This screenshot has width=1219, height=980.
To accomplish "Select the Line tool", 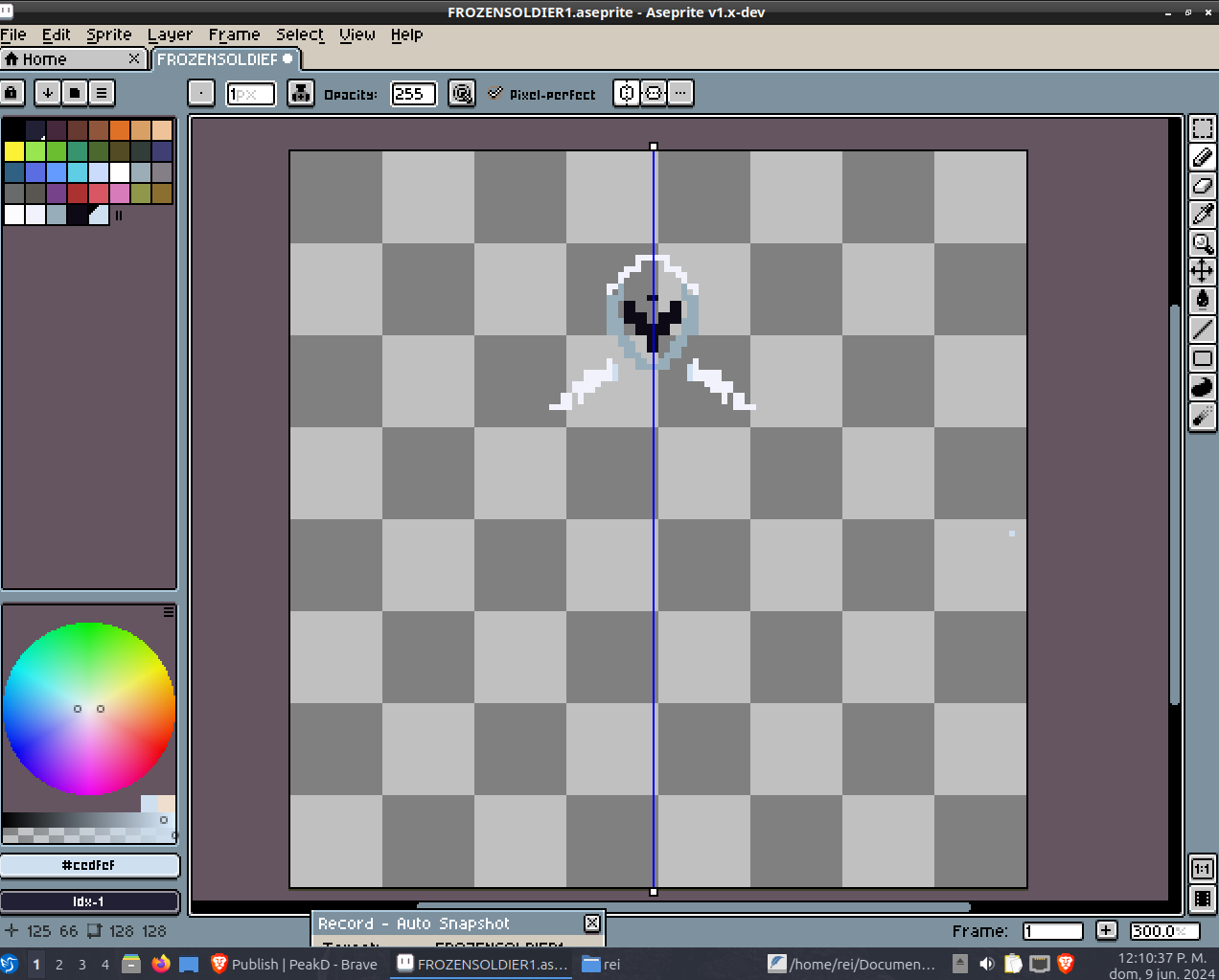I will [x=1203, y=330].
